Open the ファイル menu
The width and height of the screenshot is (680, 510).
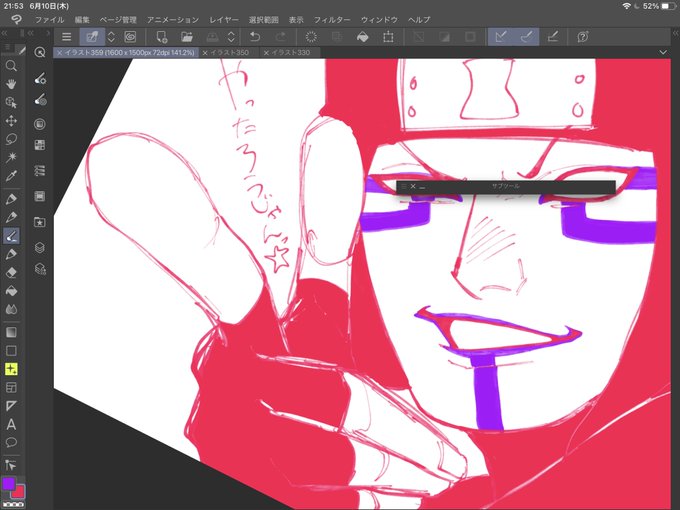click(x=49, y=20)
